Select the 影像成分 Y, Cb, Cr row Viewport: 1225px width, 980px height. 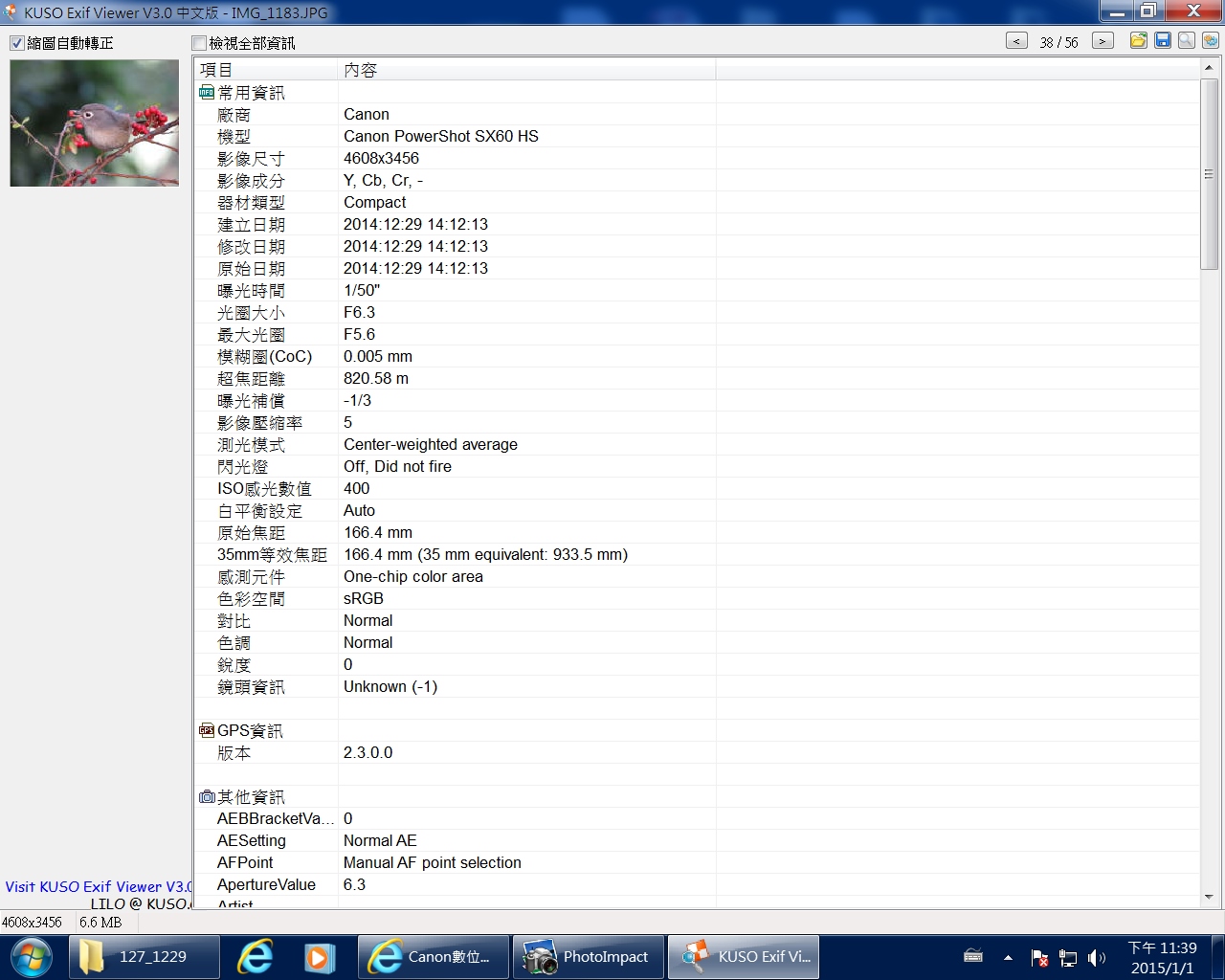(x=696, y=180)
